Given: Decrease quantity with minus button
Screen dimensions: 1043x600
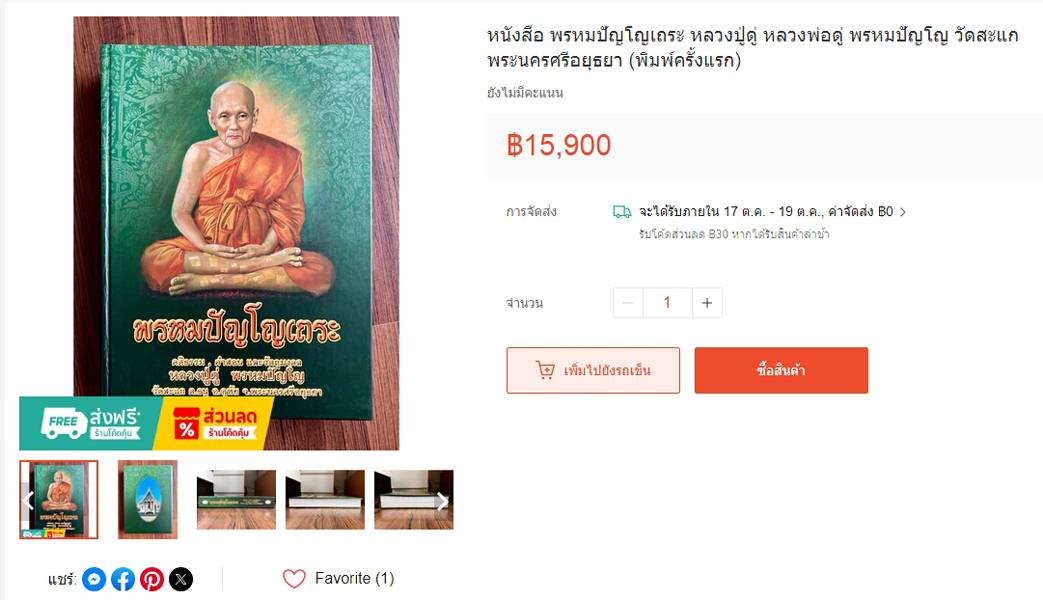Looking at the screenshot, I should click(627, 303).
